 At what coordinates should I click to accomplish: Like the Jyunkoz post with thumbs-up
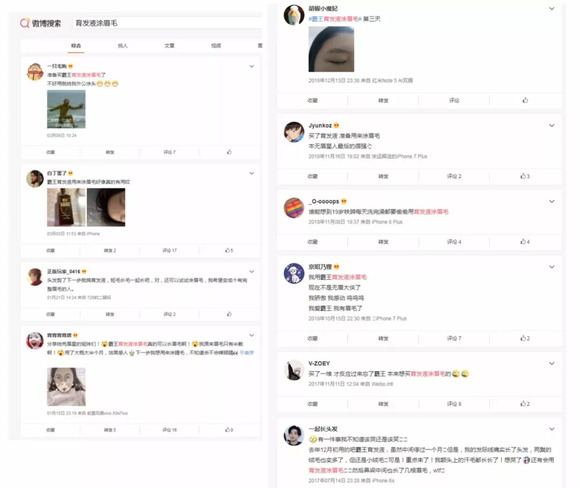[525, 176]
